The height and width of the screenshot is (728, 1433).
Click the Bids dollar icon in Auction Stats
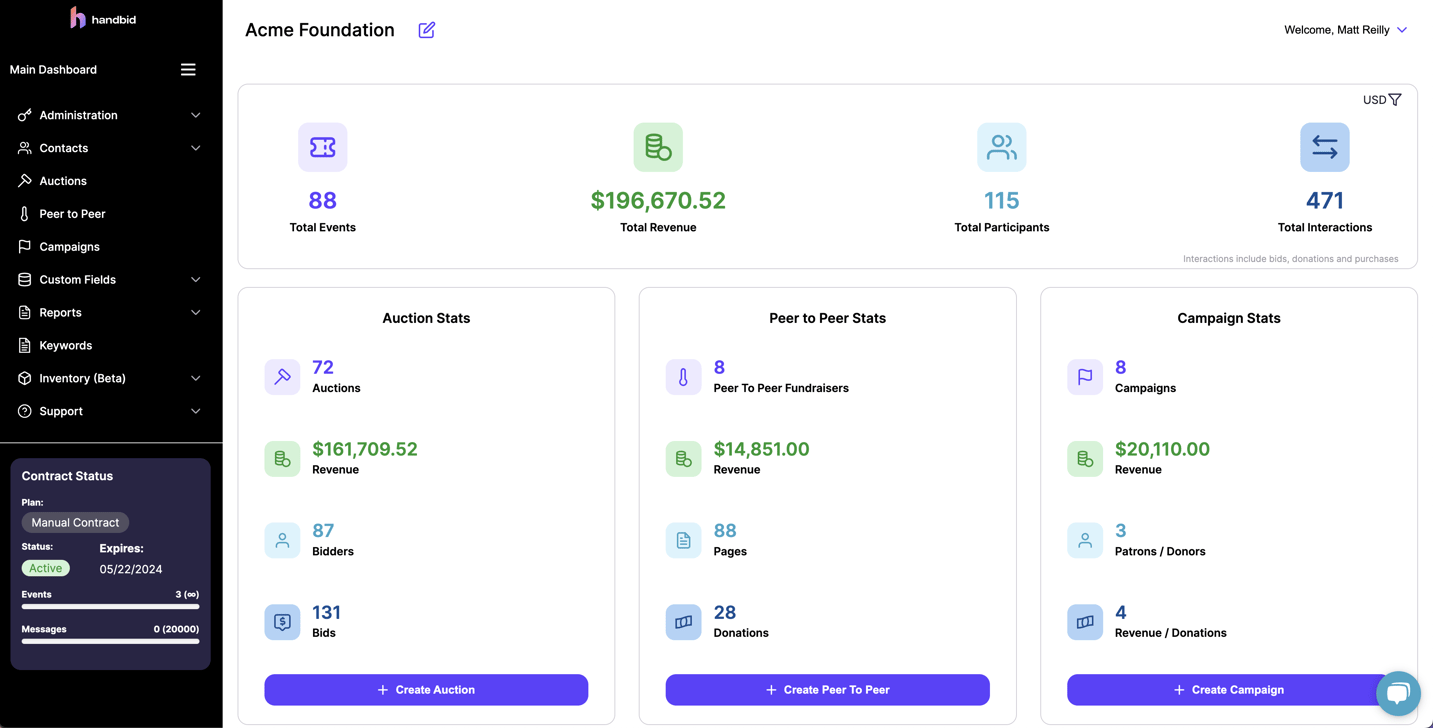tap(282, 622)
